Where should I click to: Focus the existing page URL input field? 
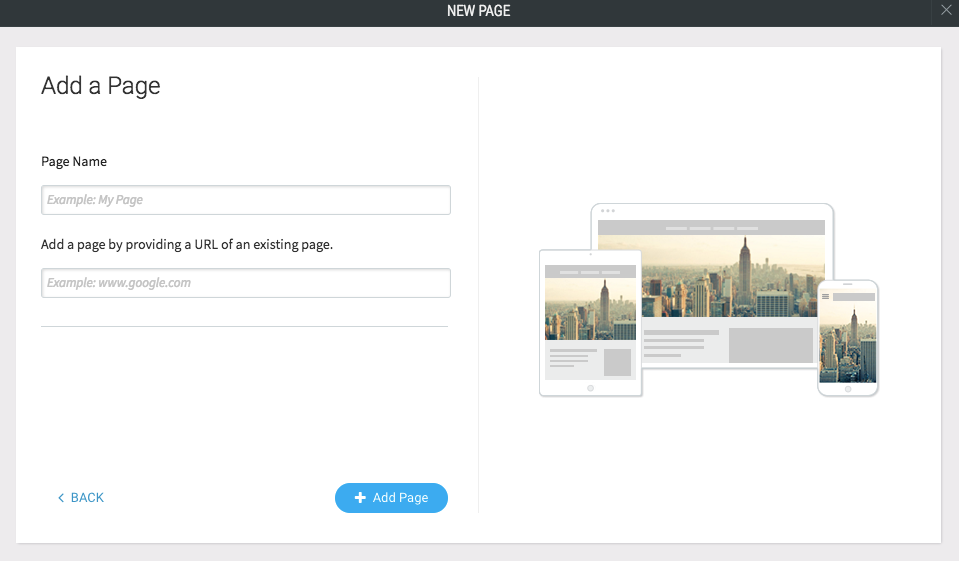click(x=246, y=283)
